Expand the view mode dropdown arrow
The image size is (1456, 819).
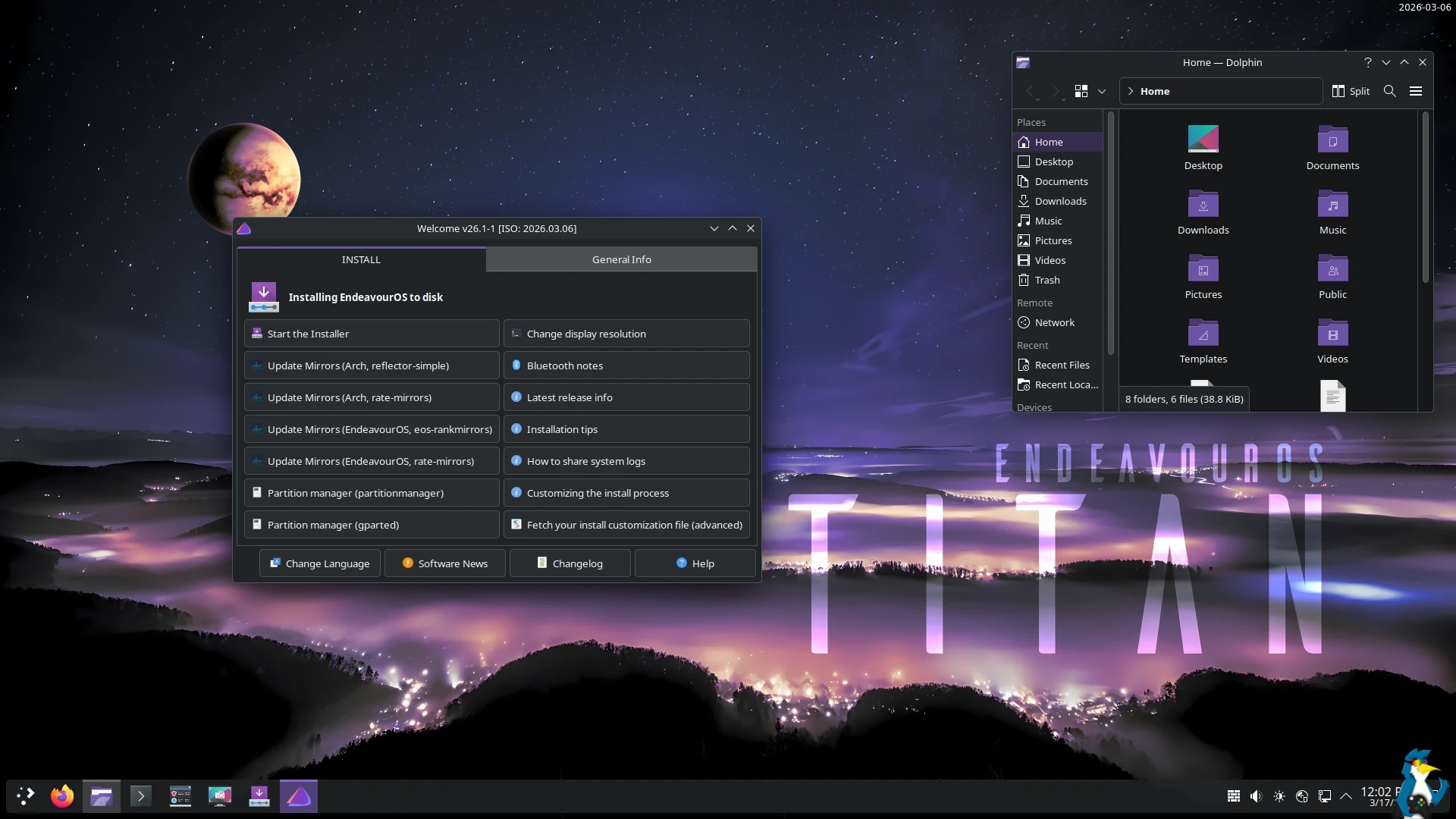pyautogui.click(x=1102, y=91)
